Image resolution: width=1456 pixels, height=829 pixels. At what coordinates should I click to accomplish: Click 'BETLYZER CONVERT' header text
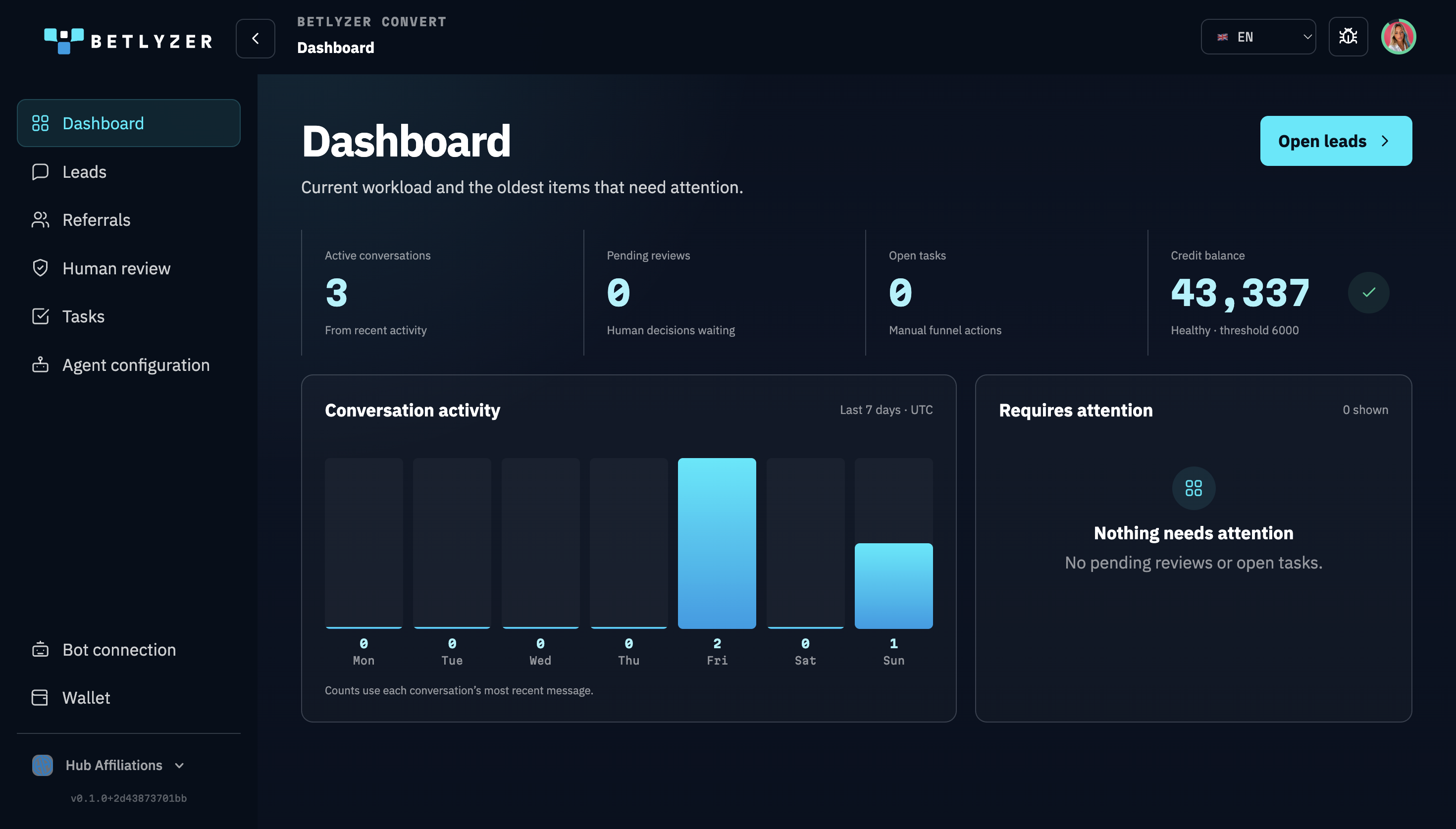click(372, 22)
